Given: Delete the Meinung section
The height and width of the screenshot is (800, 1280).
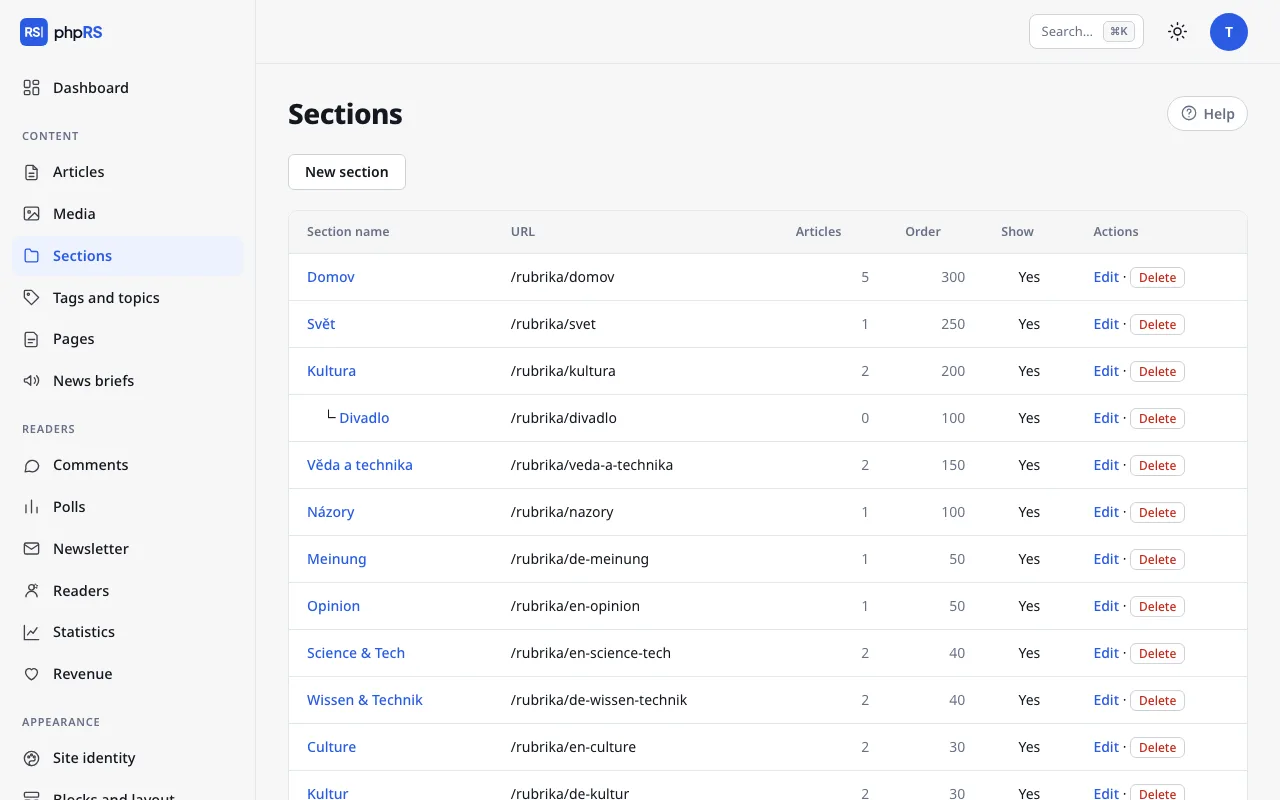Looking at the screenshot, I should [1157, 560].
